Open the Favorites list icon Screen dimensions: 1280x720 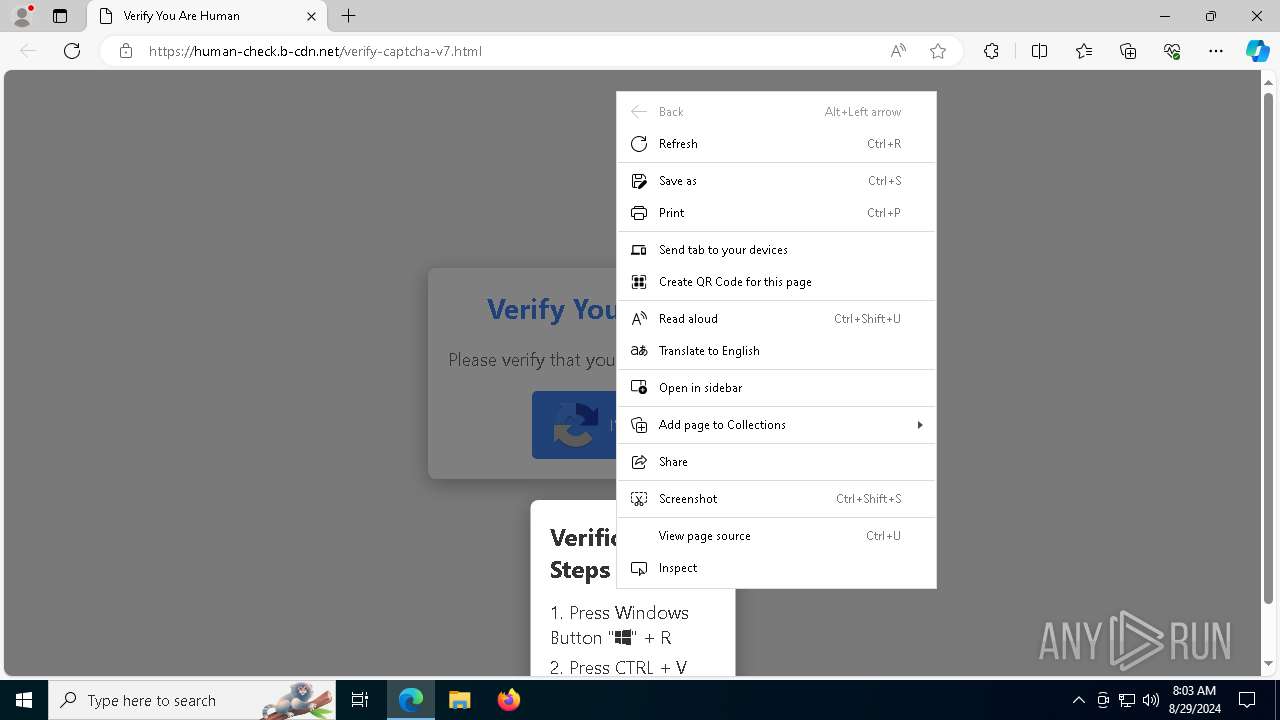tap(1084, 51)
